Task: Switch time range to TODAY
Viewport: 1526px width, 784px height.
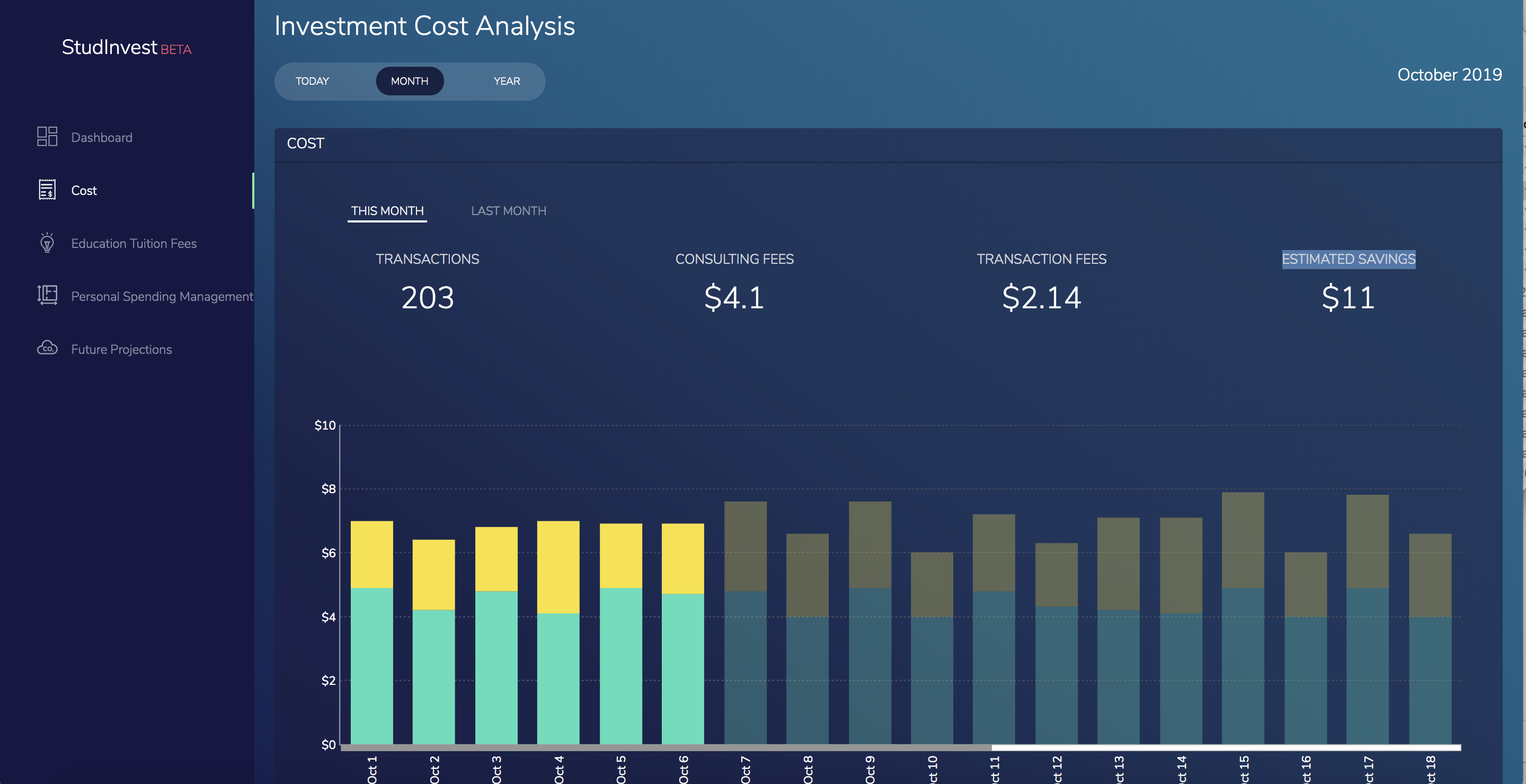Action: [x=312, y=81]
